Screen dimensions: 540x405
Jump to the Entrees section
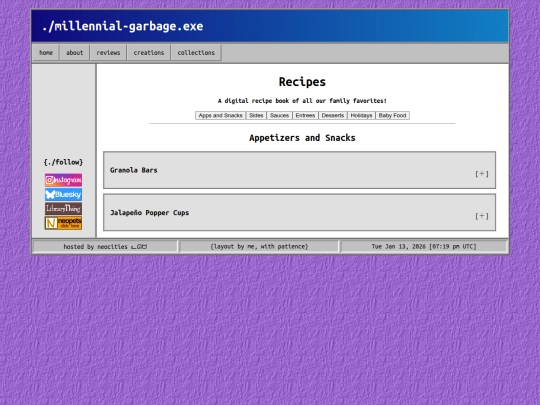pos(305,115)
